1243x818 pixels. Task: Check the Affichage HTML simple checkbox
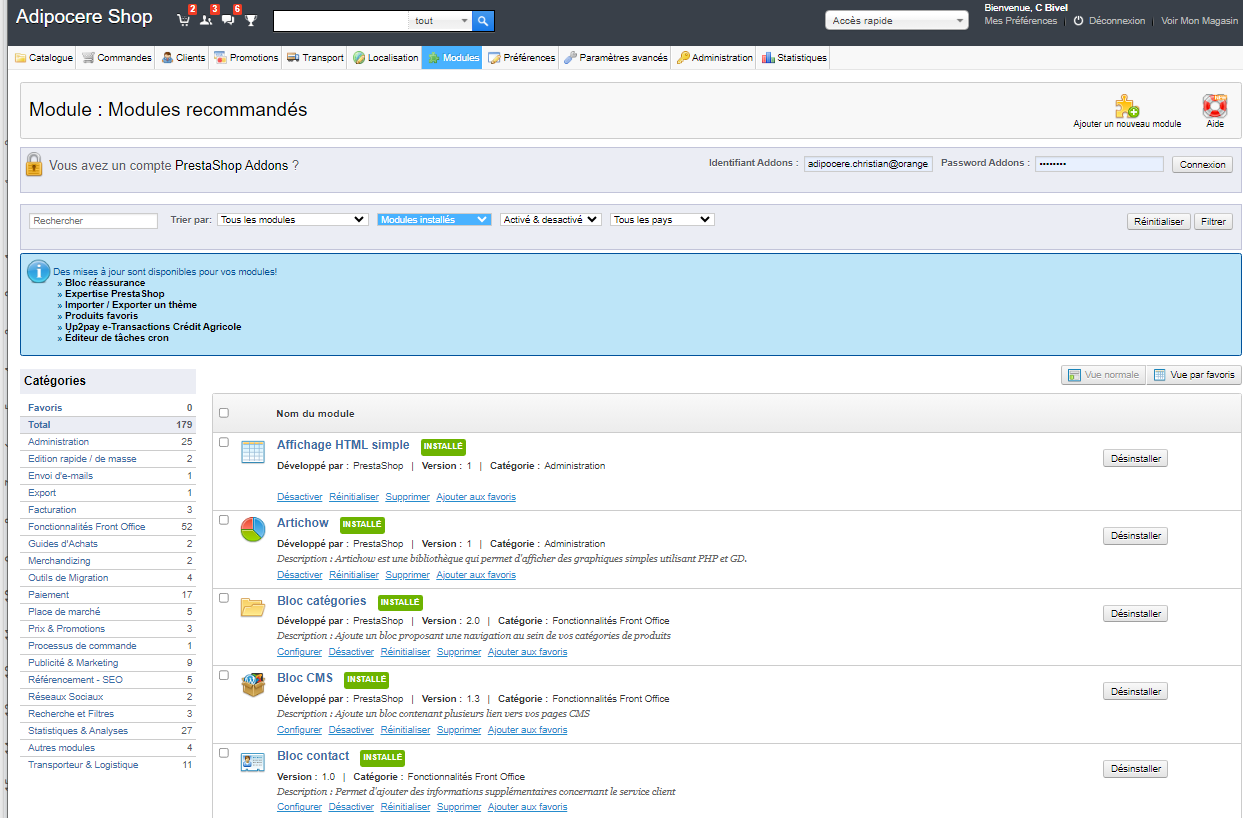[x=224, y=442]
